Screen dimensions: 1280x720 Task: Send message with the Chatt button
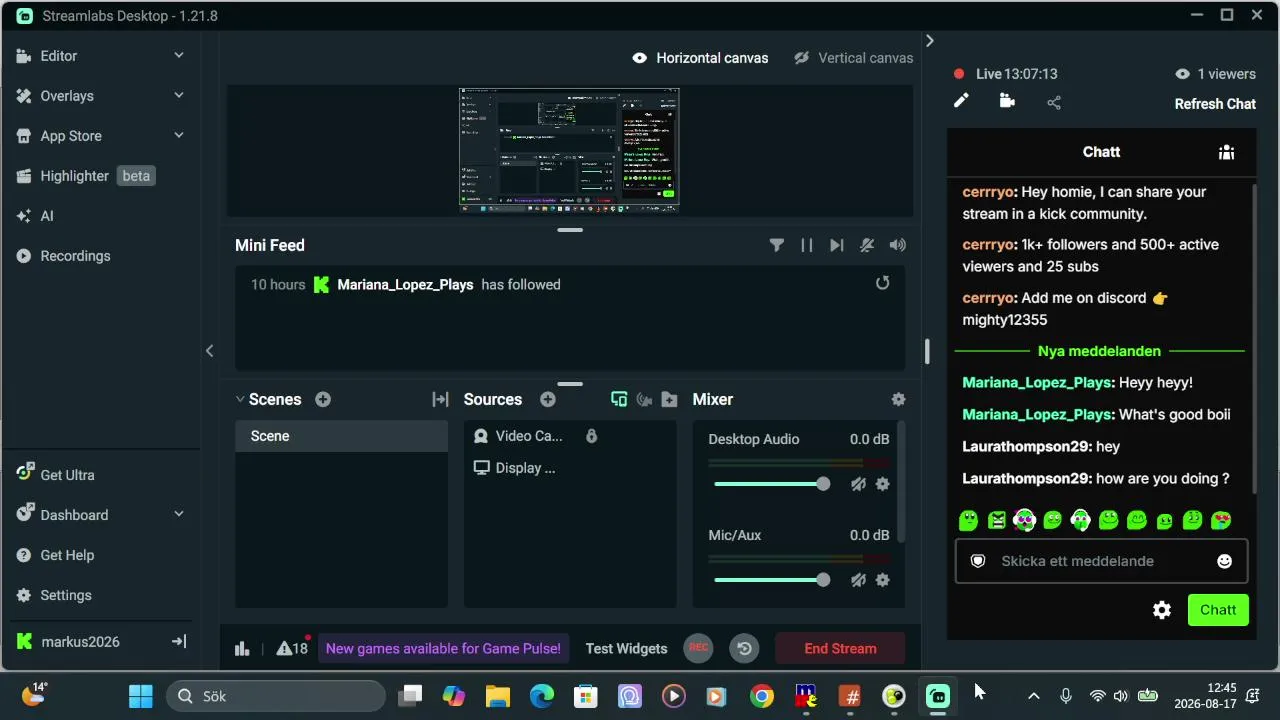tap(1218, 610)
